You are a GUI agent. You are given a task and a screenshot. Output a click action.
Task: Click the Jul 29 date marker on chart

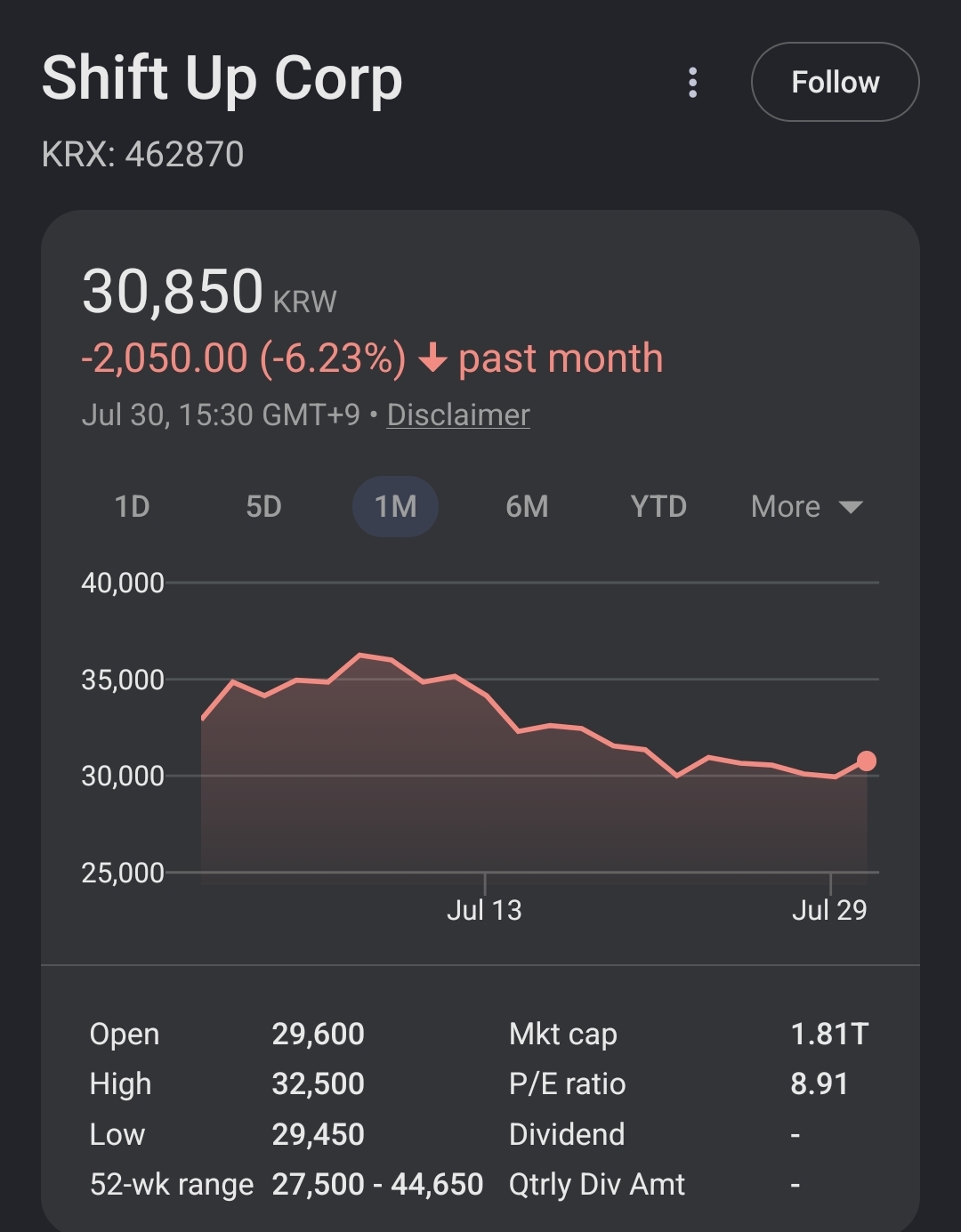tap(829, 909)
